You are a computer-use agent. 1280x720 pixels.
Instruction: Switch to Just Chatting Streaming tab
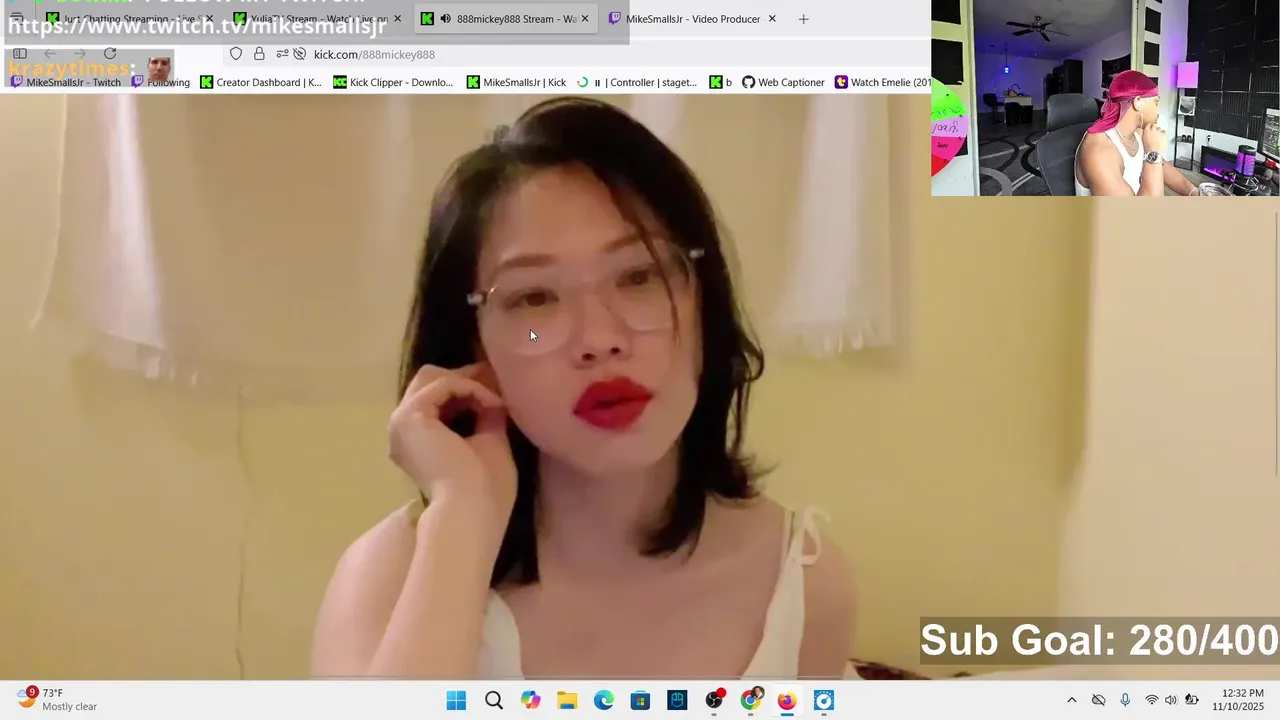pos(128,19)
